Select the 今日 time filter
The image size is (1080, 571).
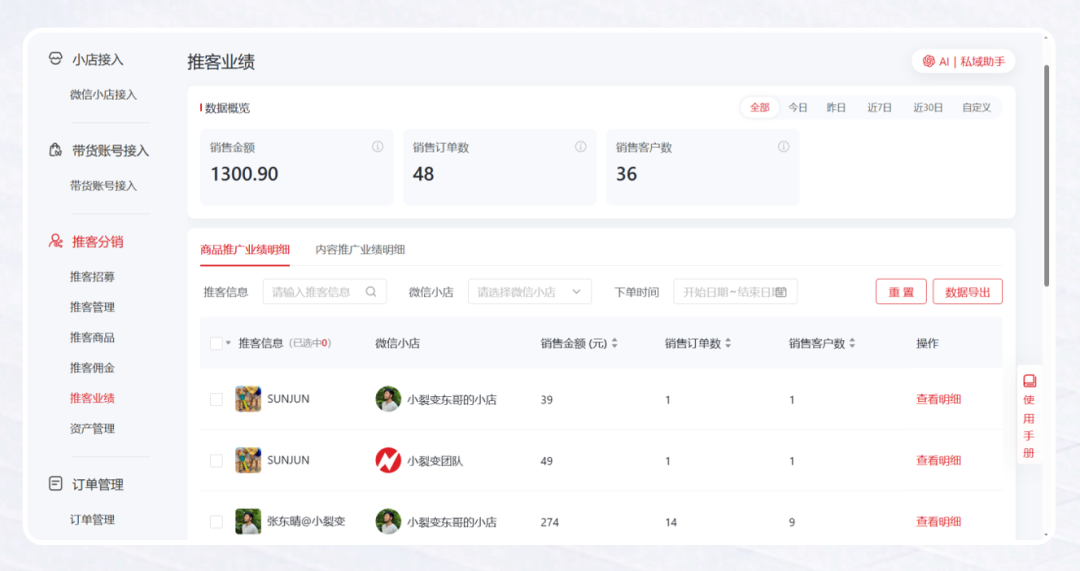798,107
